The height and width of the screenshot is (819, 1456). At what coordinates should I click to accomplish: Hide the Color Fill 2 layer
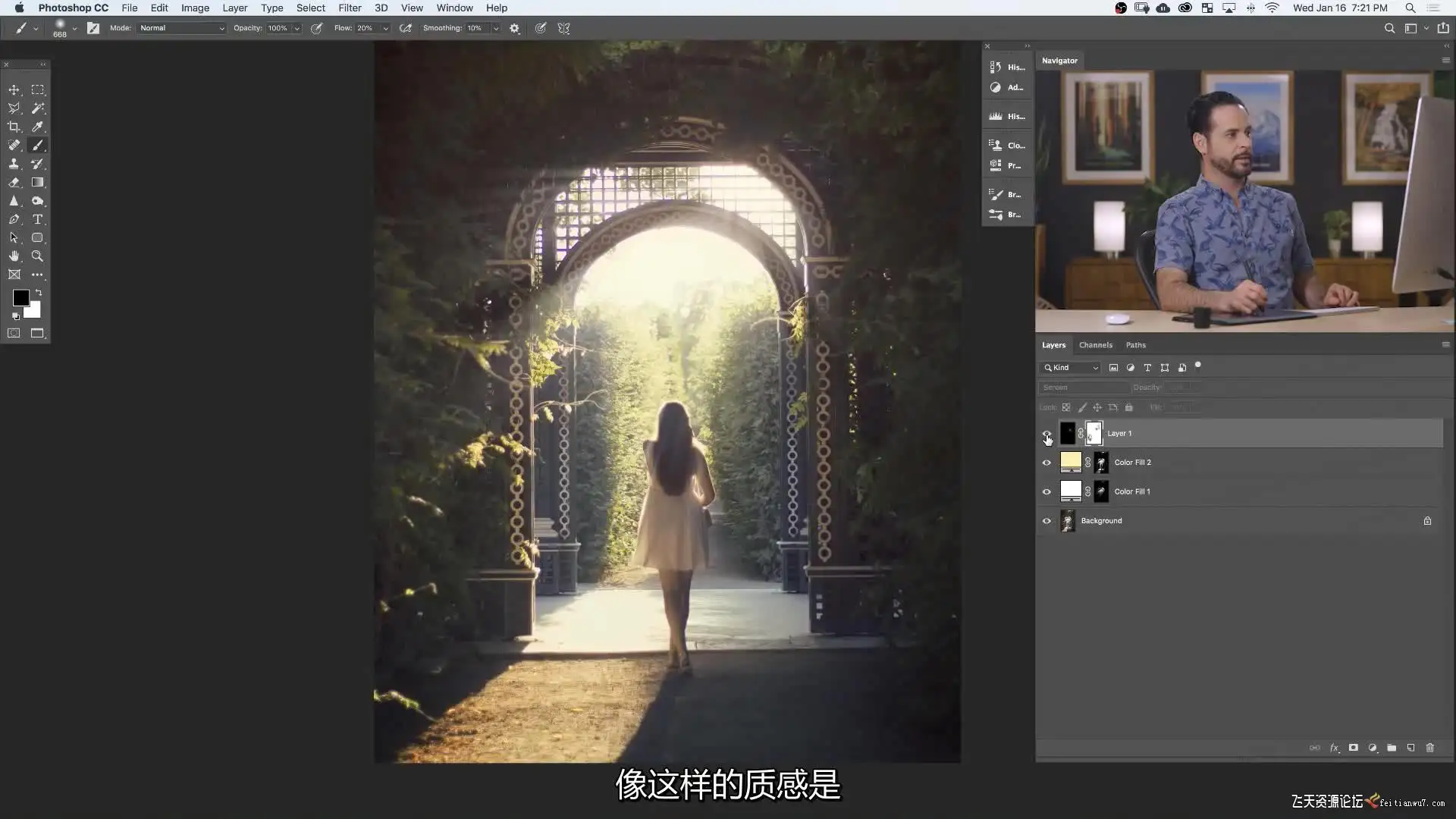[x=1046, y=463]
